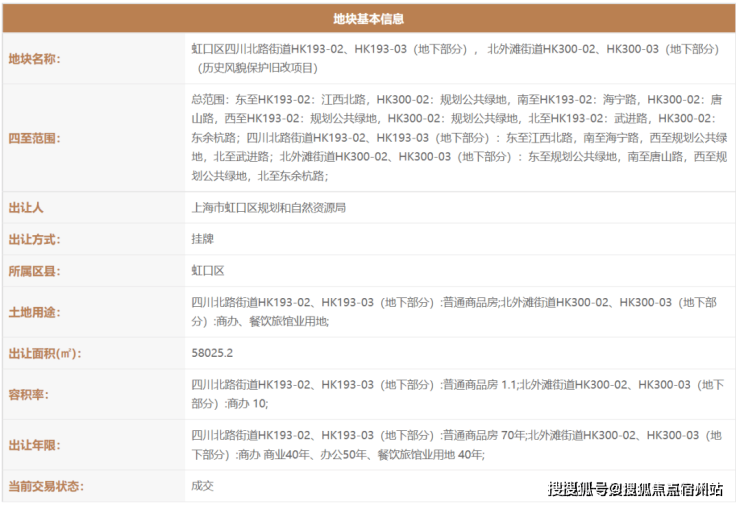Click the 出让方式 row label
The width and height of the screenshot is (740, 505).
tap(35, 239)
